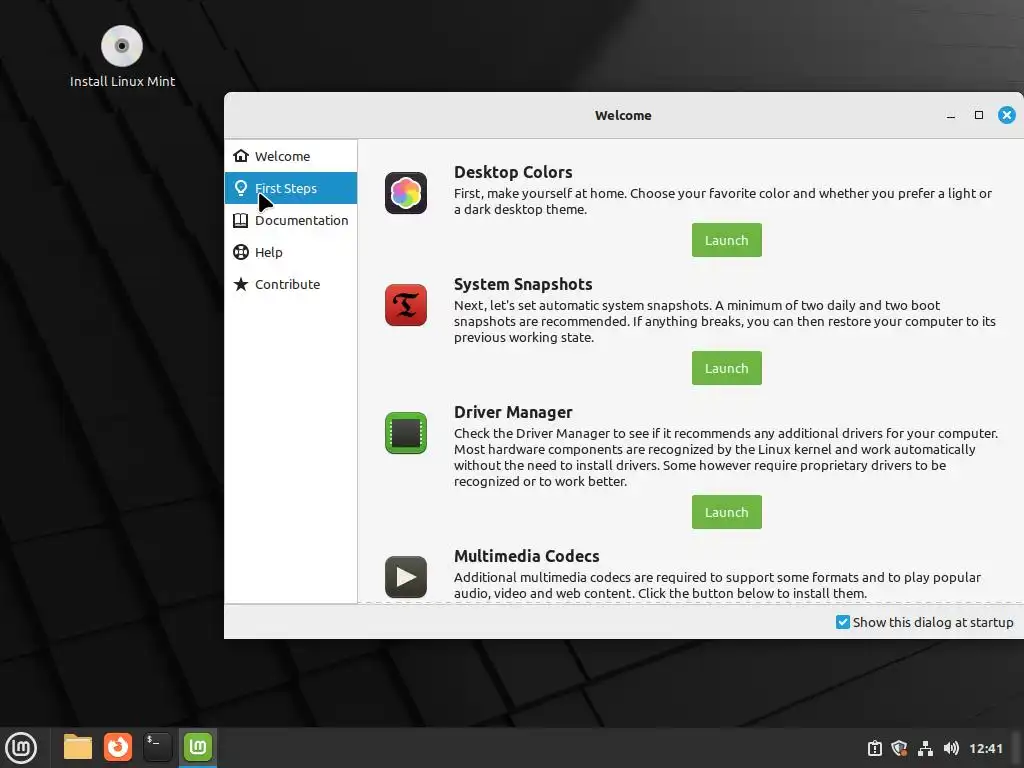Open the Files folder icon in taskbar
This screenshot has height=768, width=1024.
(x=78, y=747)
